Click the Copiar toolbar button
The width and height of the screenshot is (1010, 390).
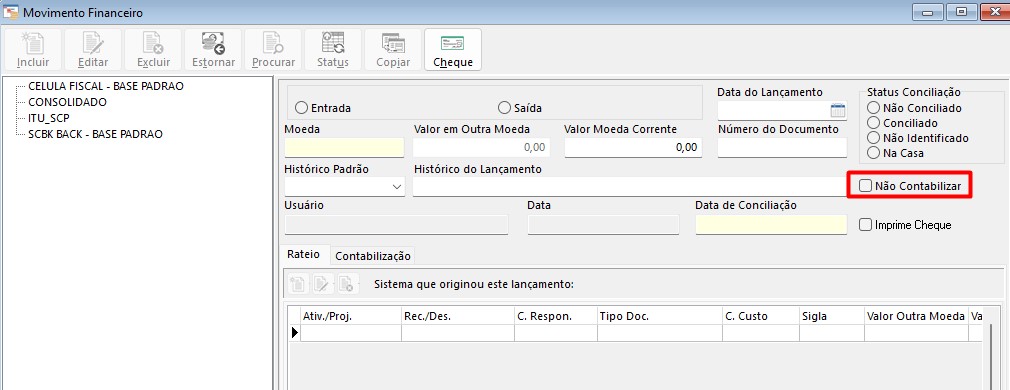pos(393,50)
